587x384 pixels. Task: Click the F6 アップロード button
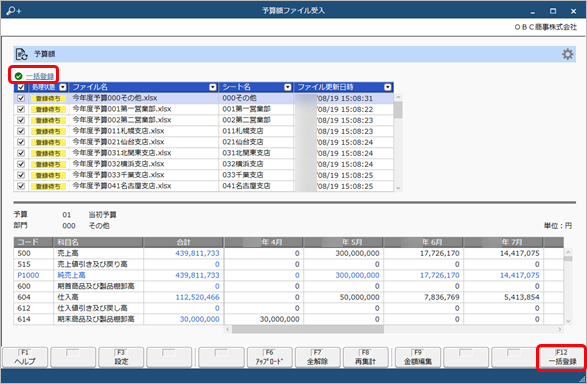pos(269,357)
